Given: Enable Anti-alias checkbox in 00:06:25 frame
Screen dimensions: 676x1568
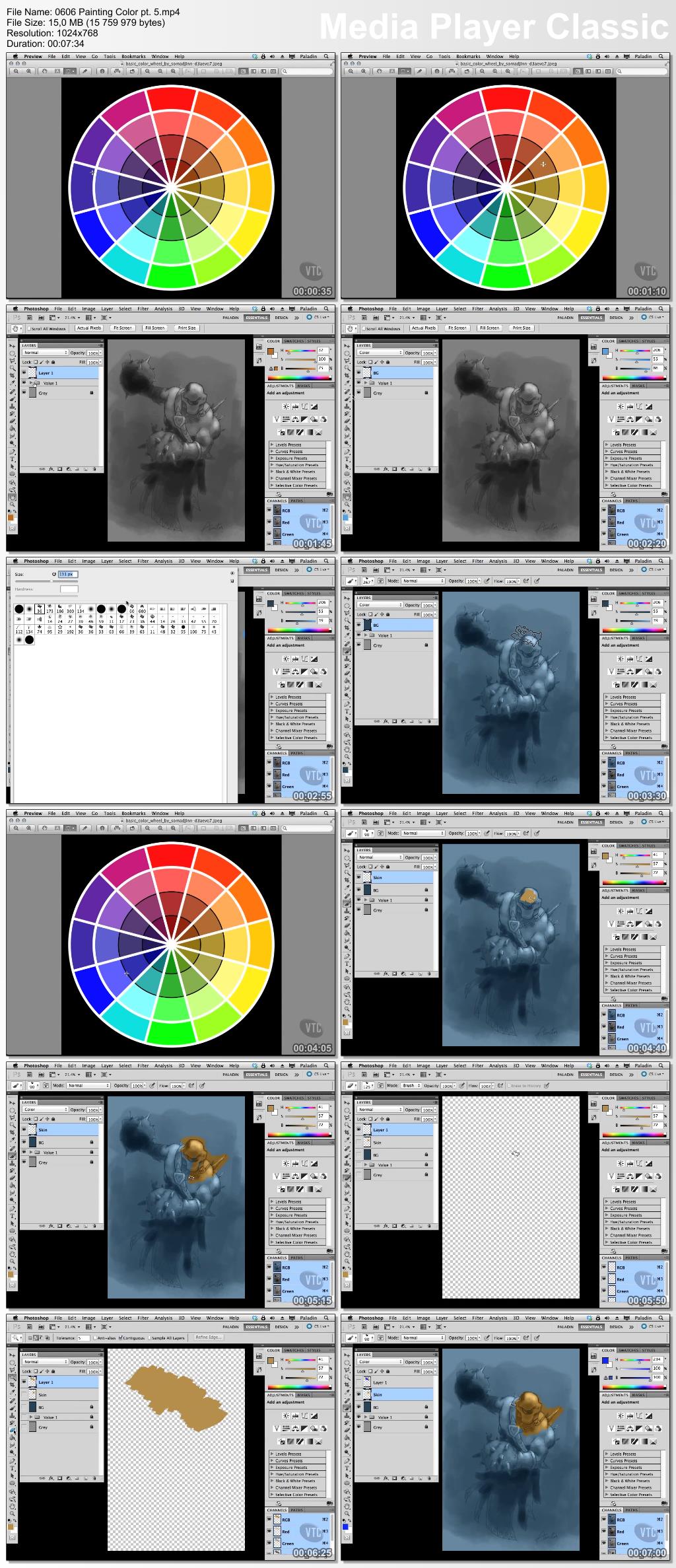Looking at the screenshot, I should [95, 1337].
